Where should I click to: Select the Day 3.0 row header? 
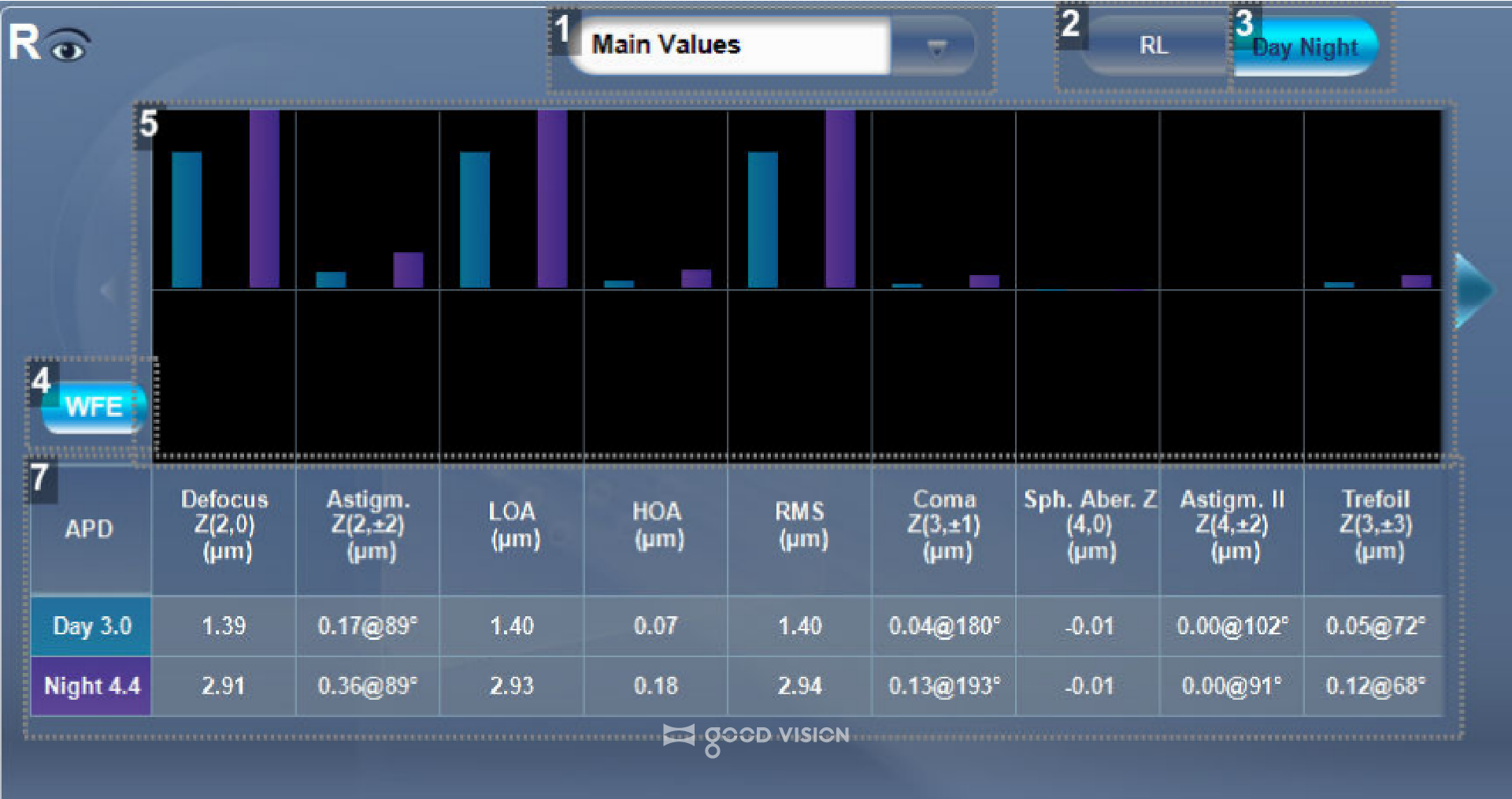pos(91,626)
